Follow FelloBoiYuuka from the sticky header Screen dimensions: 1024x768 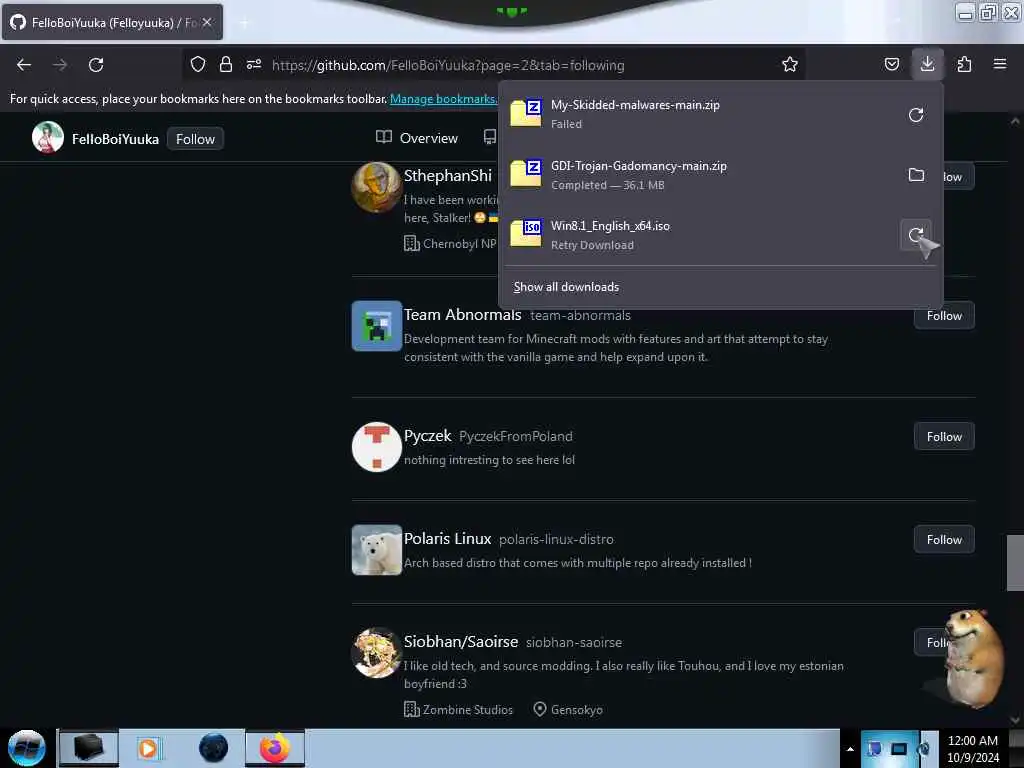(x=195, y=139)
